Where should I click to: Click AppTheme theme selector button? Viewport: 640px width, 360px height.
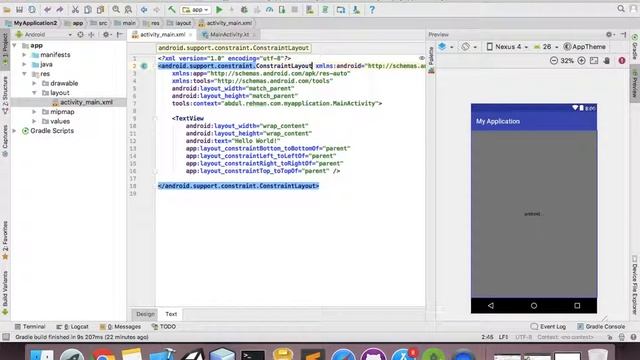point(584,47)
